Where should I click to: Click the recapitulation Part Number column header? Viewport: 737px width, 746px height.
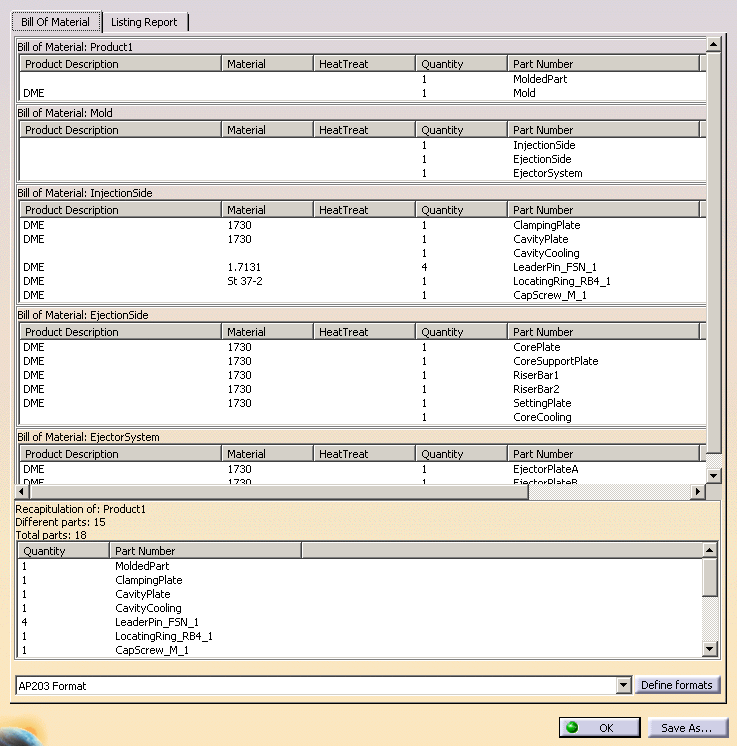pyautogui.click(x=206, y=551)
